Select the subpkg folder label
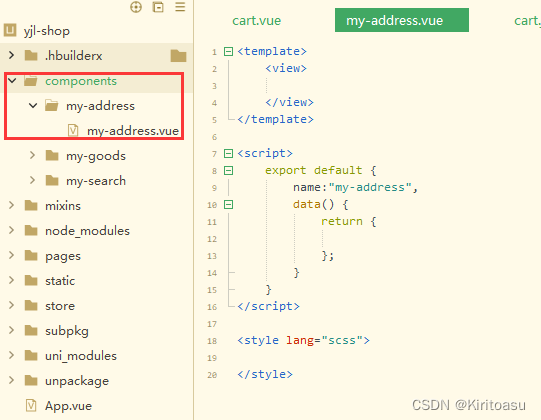Screen dimensions: 541x420 (x=67, y=331)
